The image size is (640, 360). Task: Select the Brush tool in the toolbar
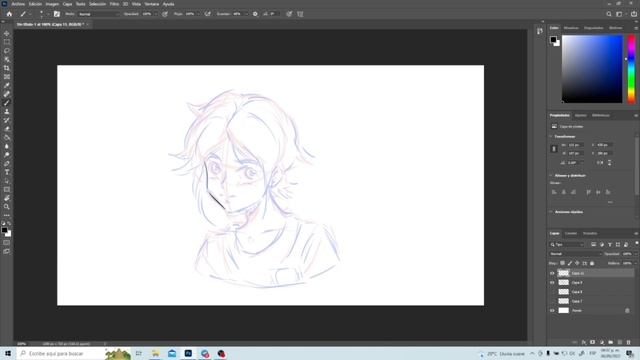point(7,103)
